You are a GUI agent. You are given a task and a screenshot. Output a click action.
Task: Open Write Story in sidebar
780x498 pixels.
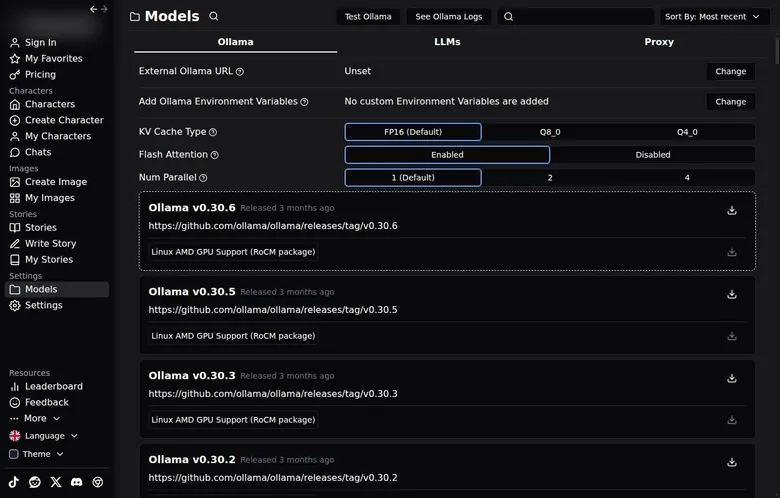57,243
